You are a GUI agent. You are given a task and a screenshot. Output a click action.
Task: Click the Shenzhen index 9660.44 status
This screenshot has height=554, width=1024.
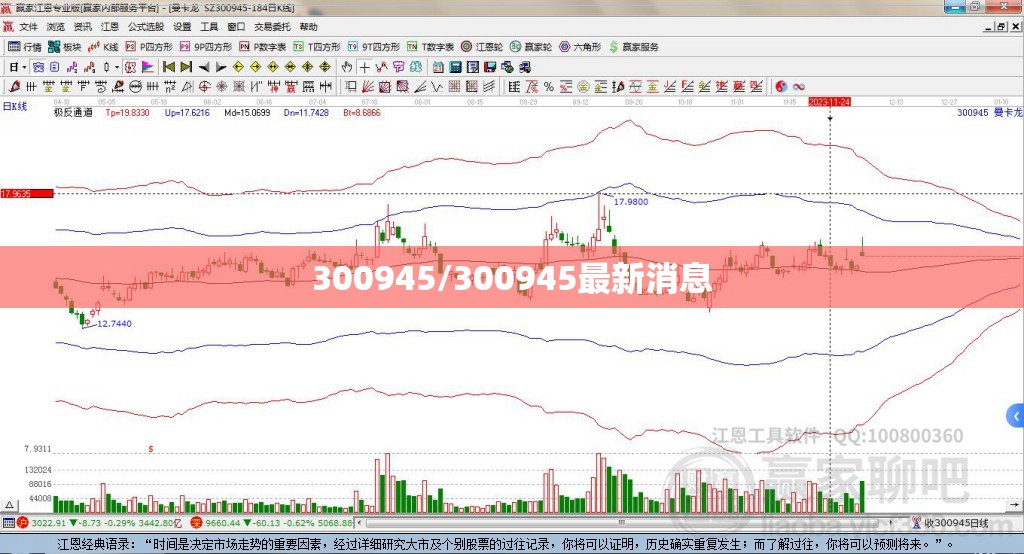tap(223, 523)
